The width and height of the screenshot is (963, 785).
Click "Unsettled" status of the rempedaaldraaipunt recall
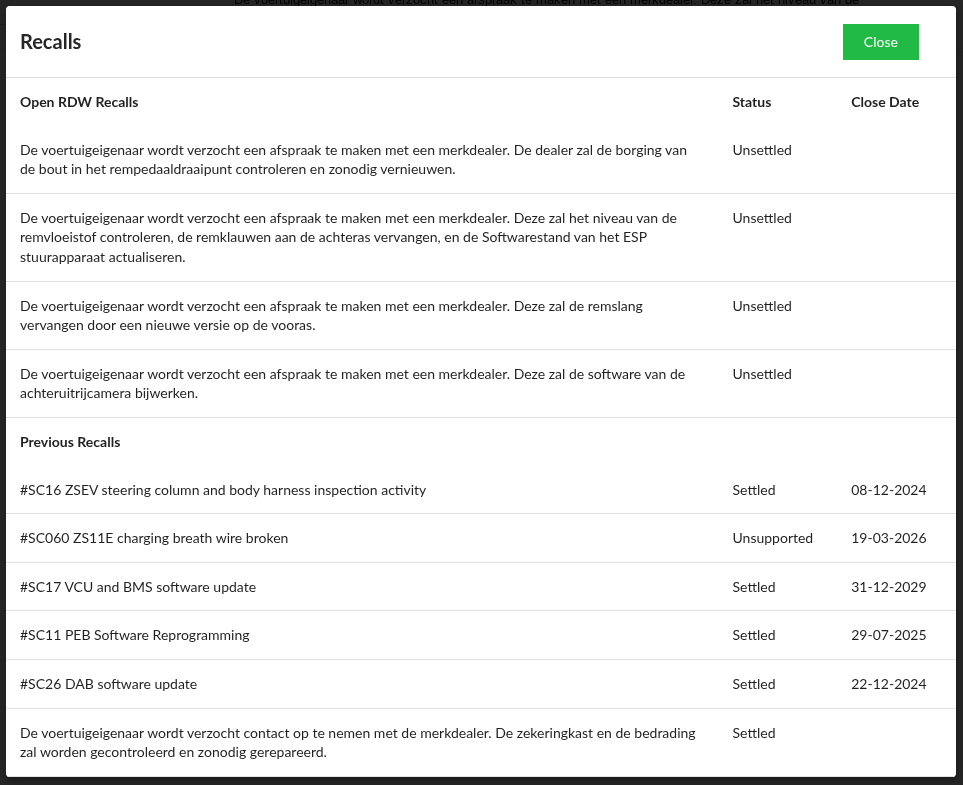[762, 150]
